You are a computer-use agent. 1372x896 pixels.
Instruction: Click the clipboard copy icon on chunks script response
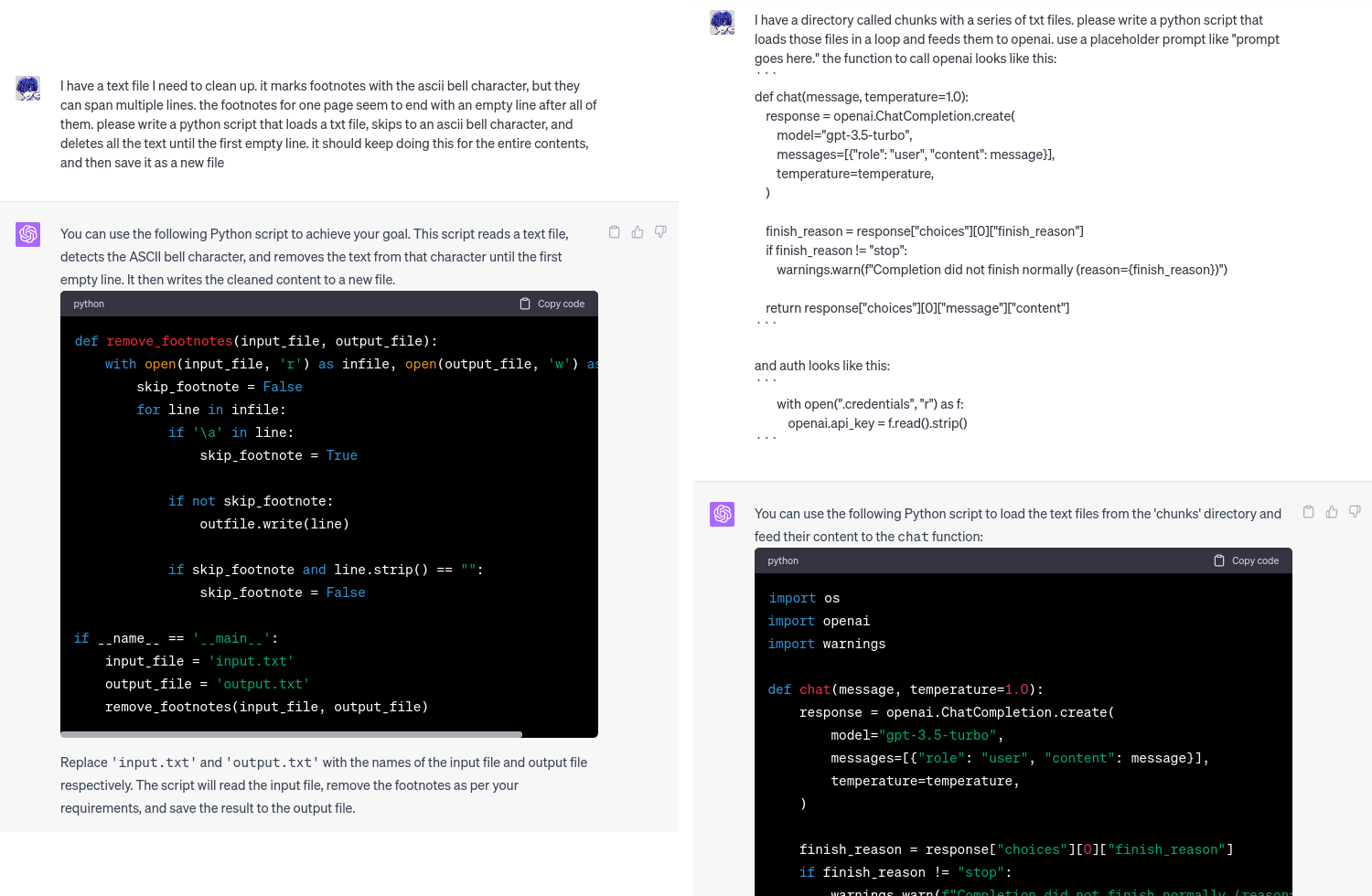1308,511
